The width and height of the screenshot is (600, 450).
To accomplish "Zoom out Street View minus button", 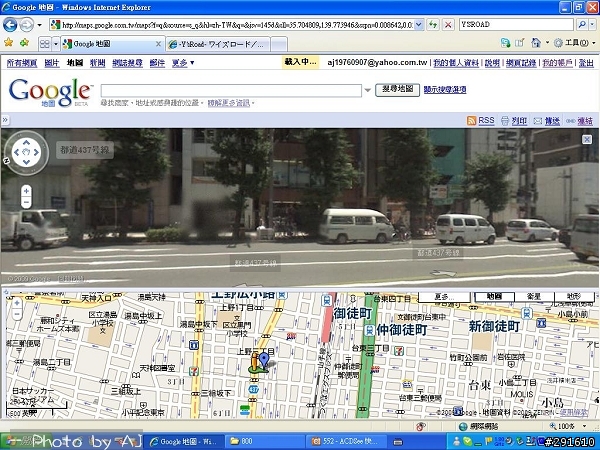I will 26,202.
